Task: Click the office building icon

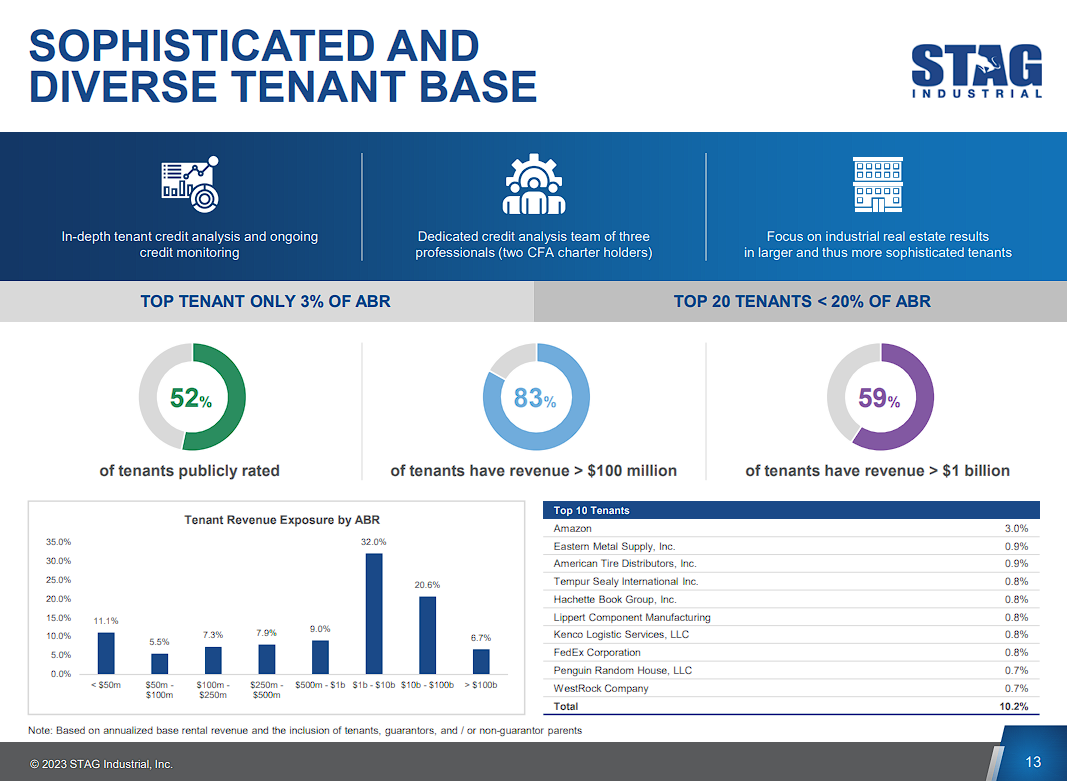Action: point(877,185)
